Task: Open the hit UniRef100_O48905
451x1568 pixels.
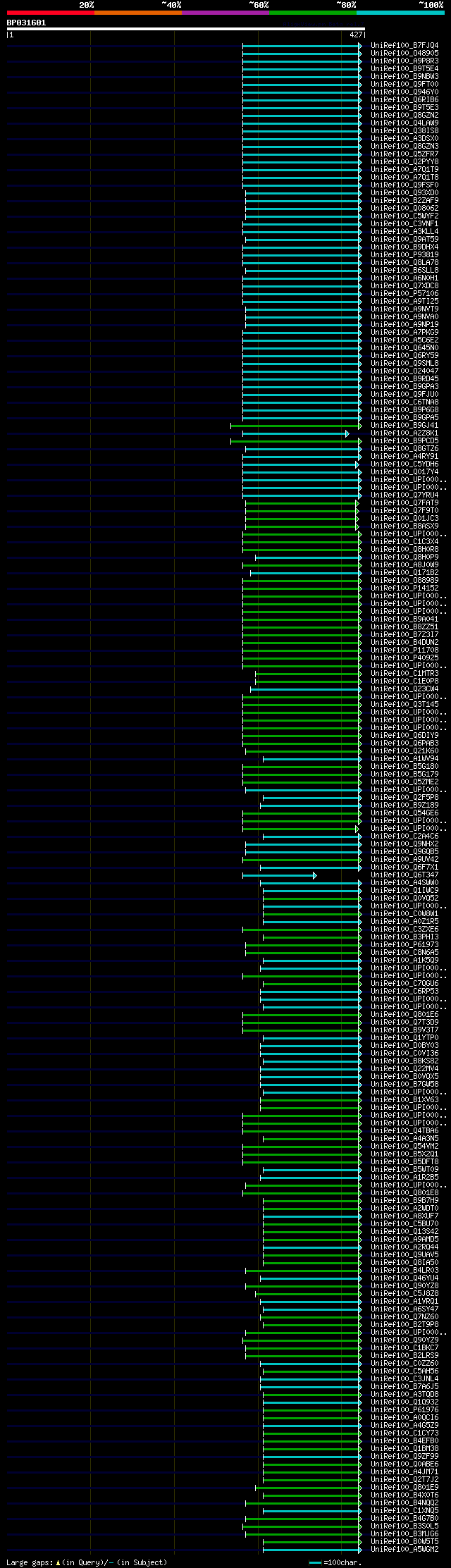Action: (404, 53)
